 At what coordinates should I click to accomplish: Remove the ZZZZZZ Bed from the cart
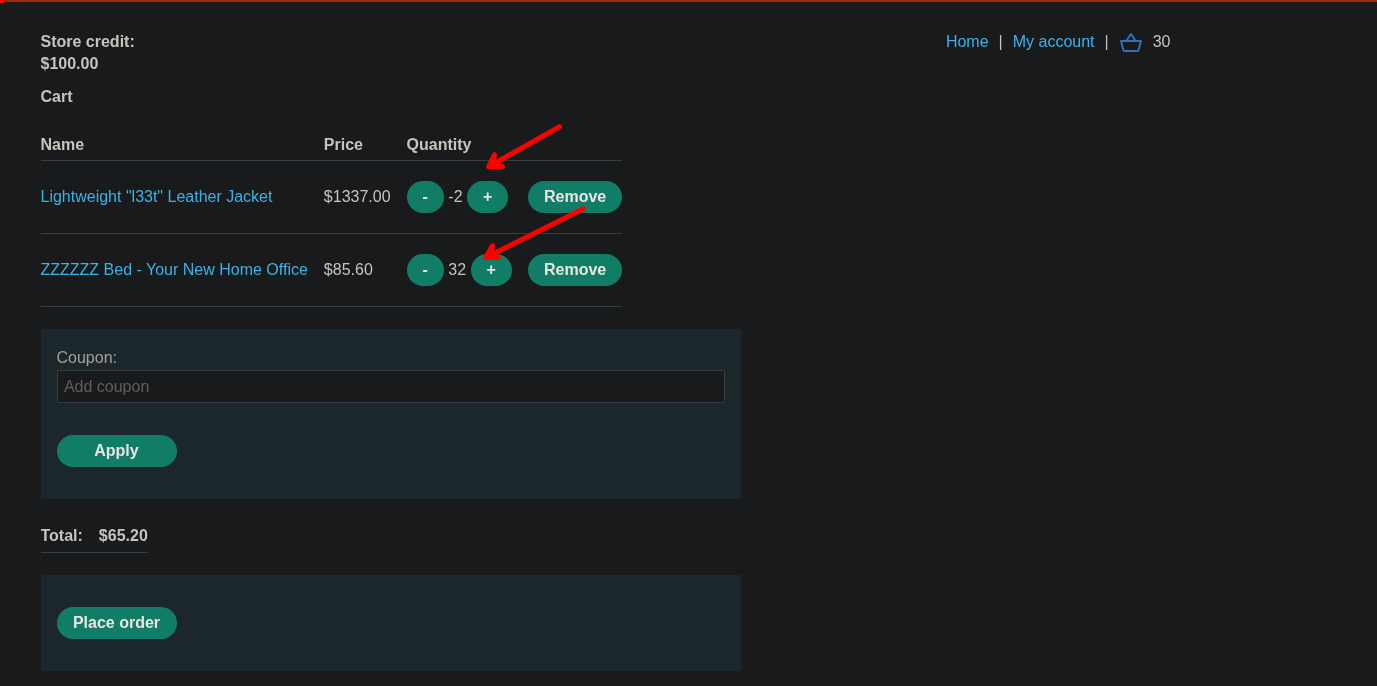point(574,270)
